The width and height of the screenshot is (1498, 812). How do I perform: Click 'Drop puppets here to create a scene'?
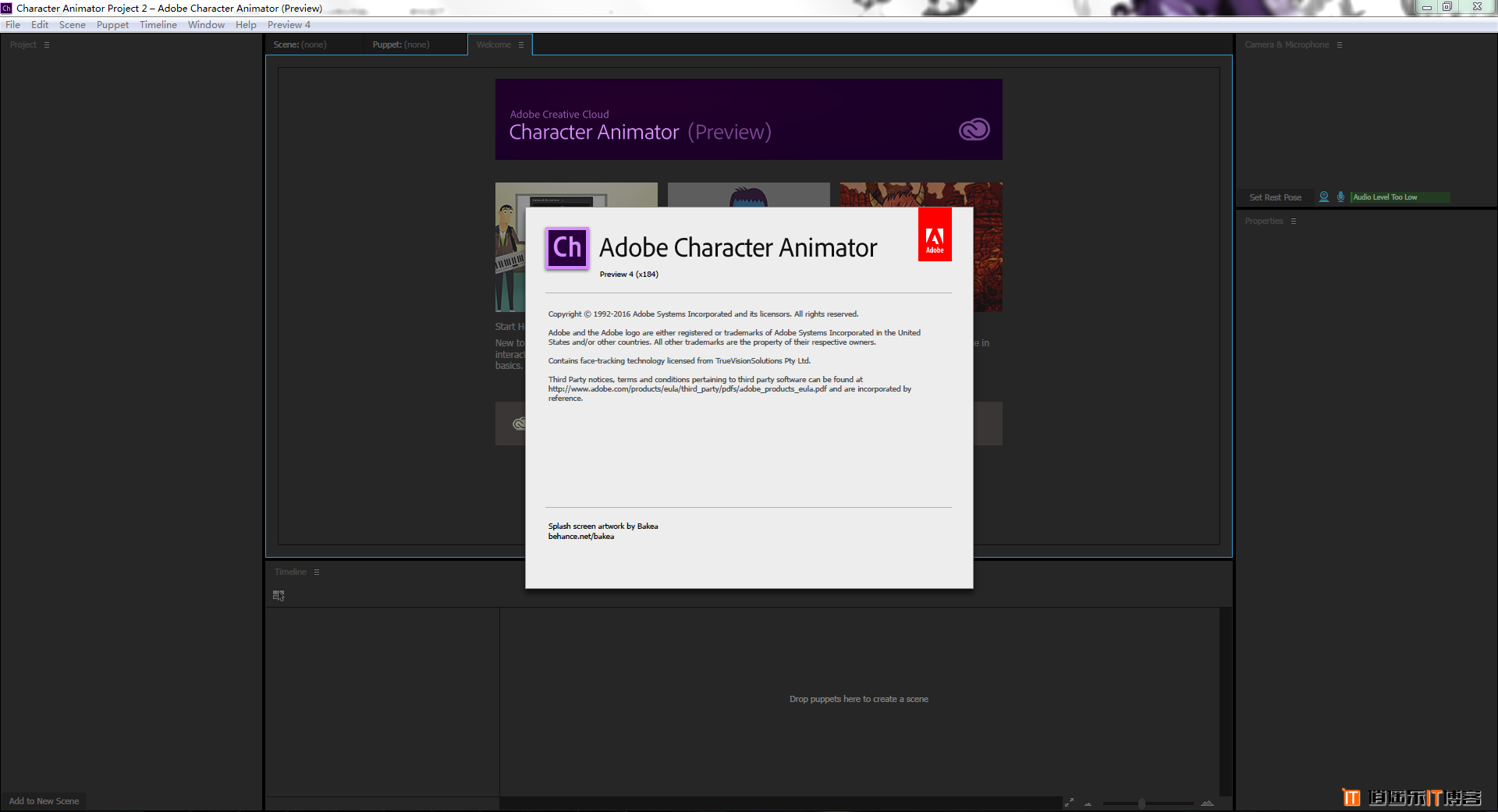pyautogui.click(x=859, y=700)
